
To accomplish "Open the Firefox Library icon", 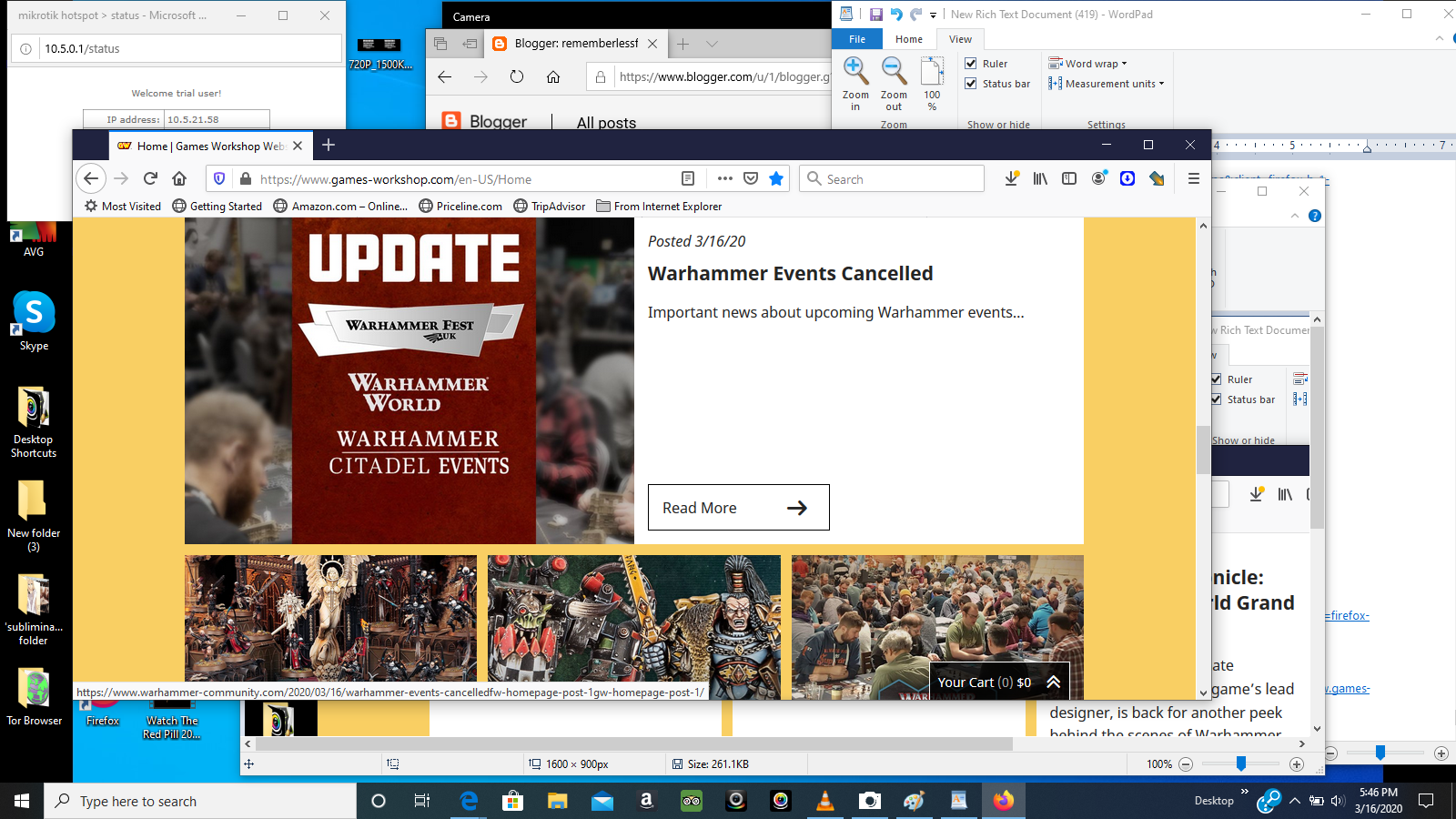I will [1040, 179].
